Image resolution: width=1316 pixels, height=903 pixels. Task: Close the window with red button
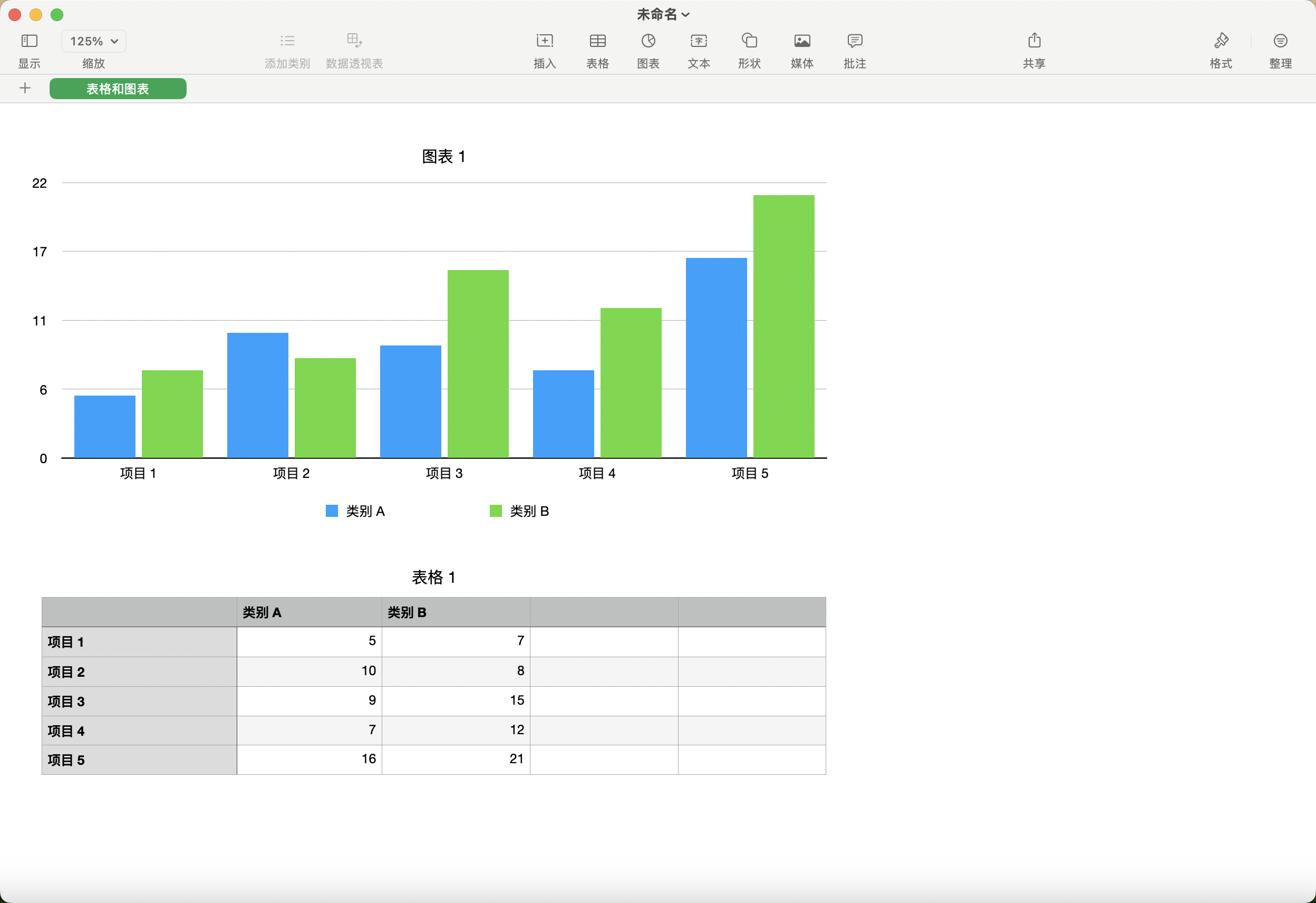15,15
